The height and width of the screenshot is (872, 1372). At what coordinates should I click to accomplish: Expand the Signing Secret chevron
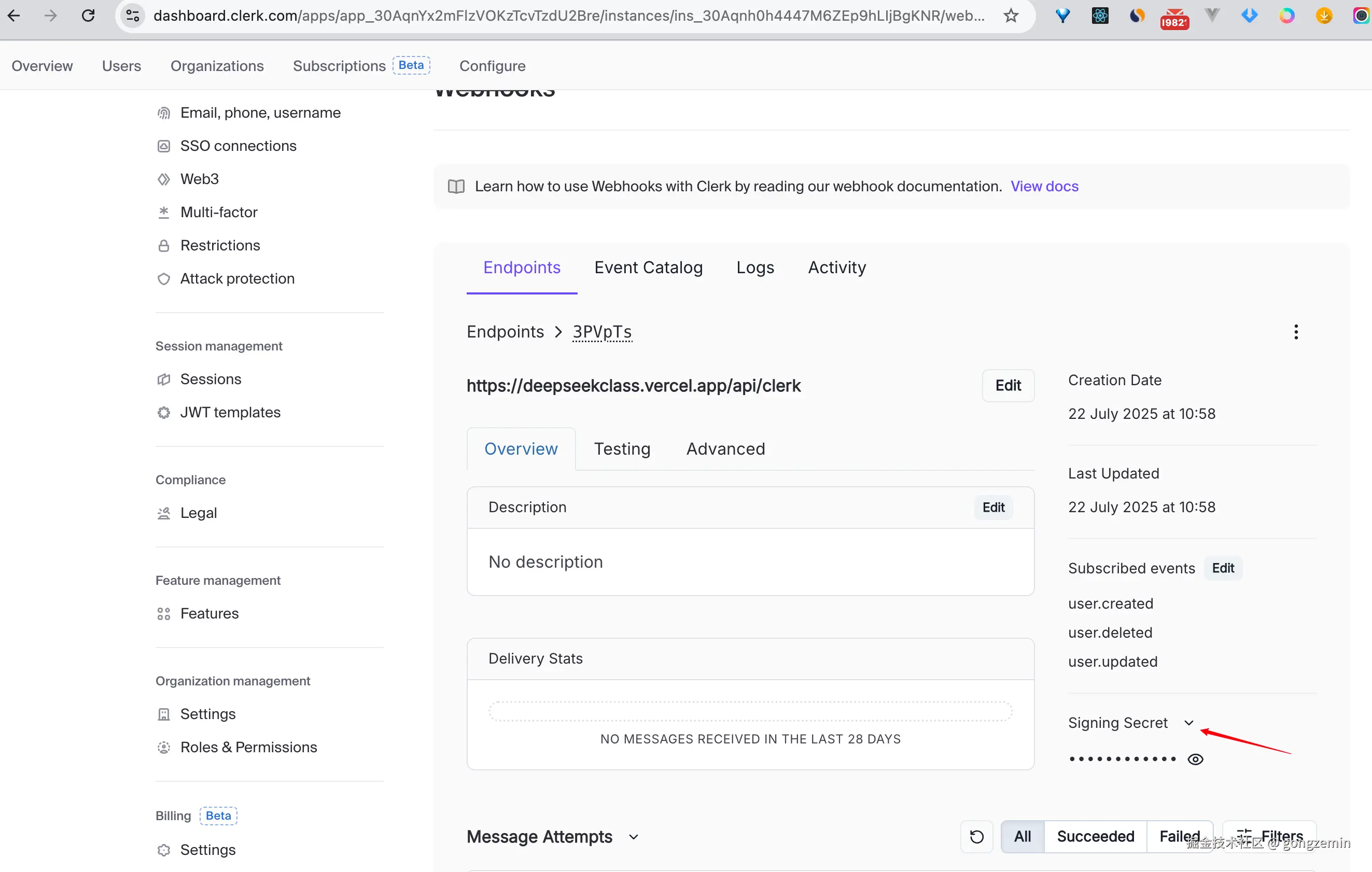(x=1188, y=723)
